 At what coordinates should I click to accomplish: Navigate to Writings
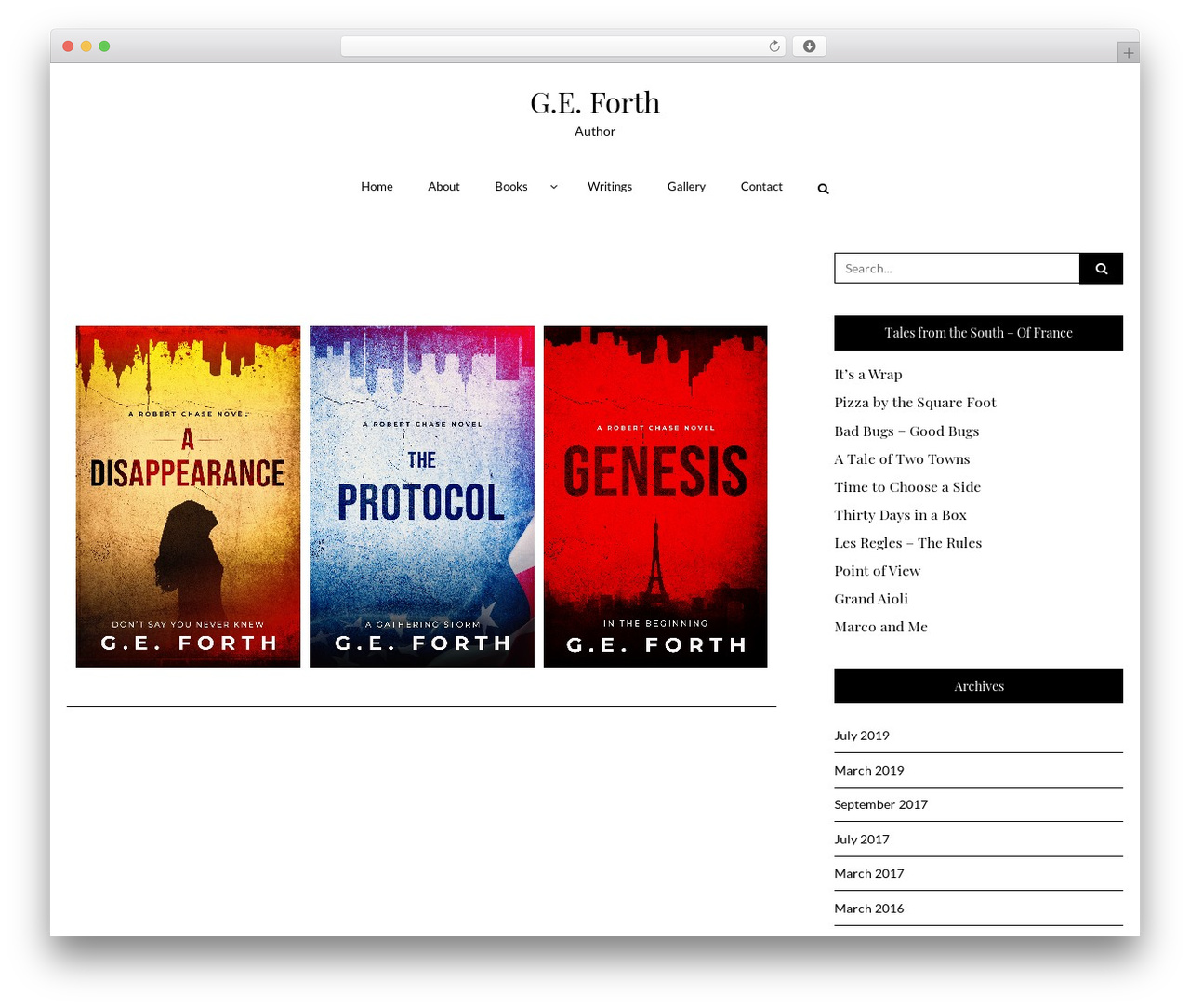[610, 187]
